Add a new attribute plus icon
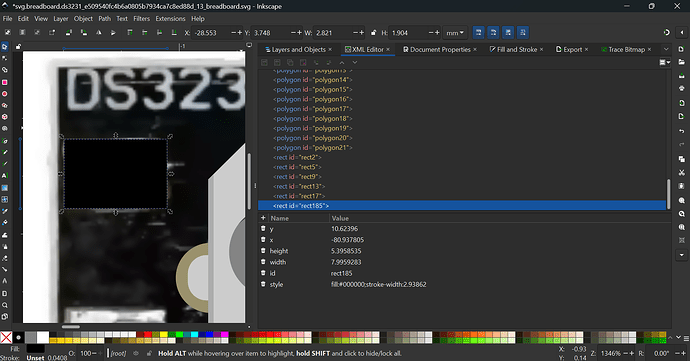Viewport: 690px width, 361px height. point(263,218)
